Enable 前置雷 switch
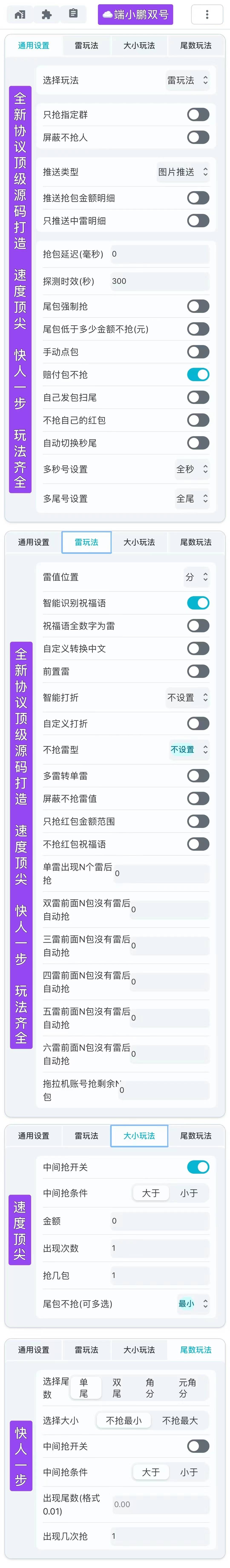230x1568 pixels. pos(198,671)
